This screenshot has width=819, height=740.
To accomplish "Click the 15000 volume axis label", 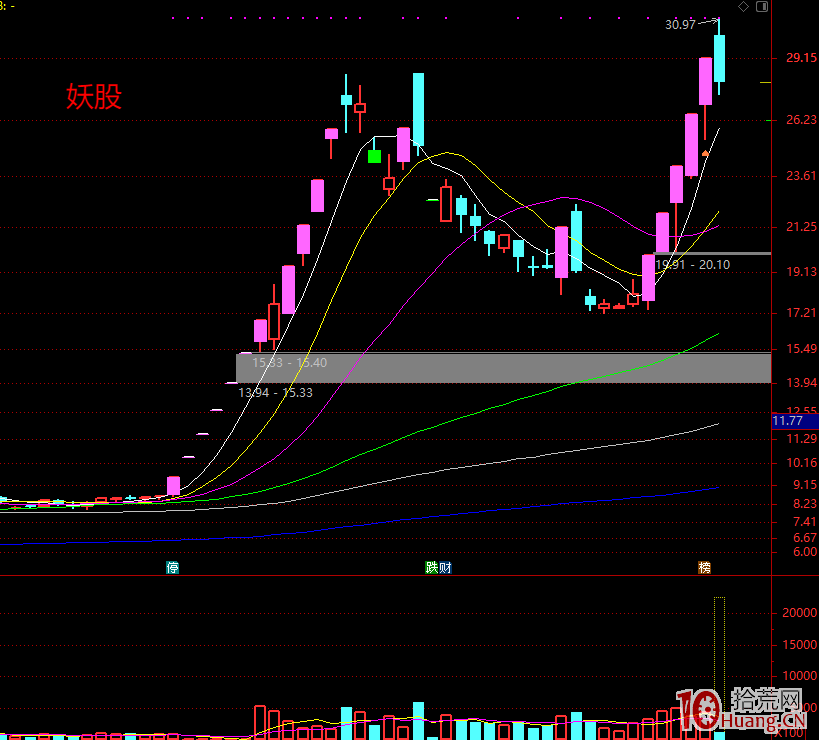I will [799, 645].
